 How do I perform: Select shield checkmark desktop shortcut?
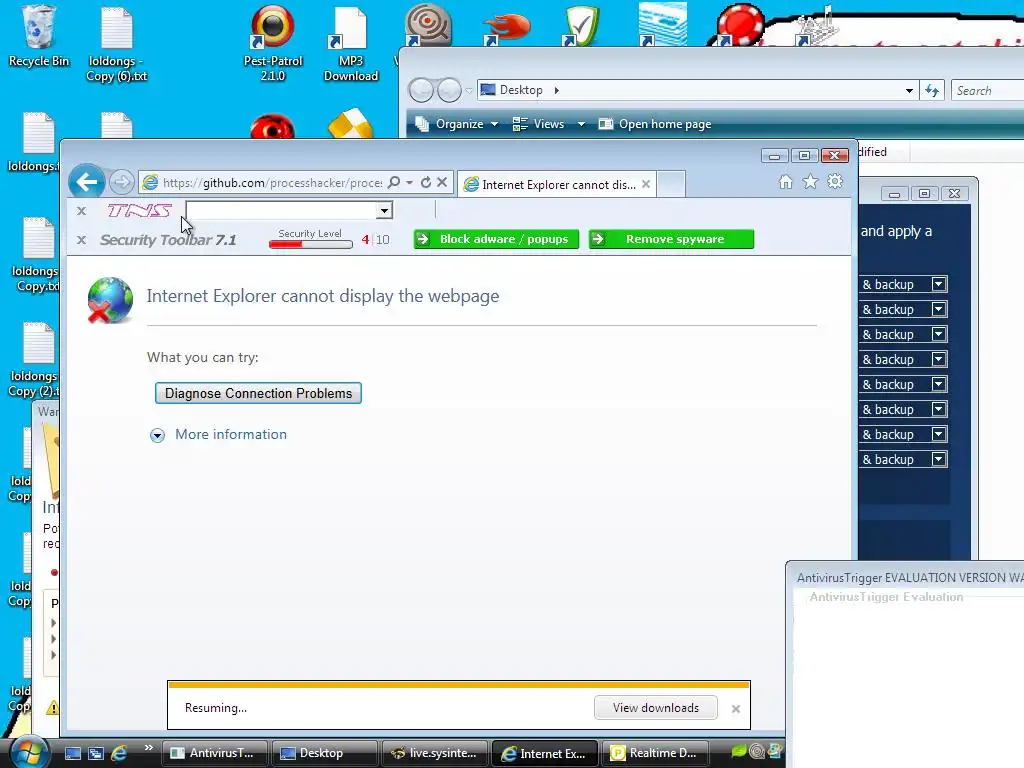(x=581, y=25)
